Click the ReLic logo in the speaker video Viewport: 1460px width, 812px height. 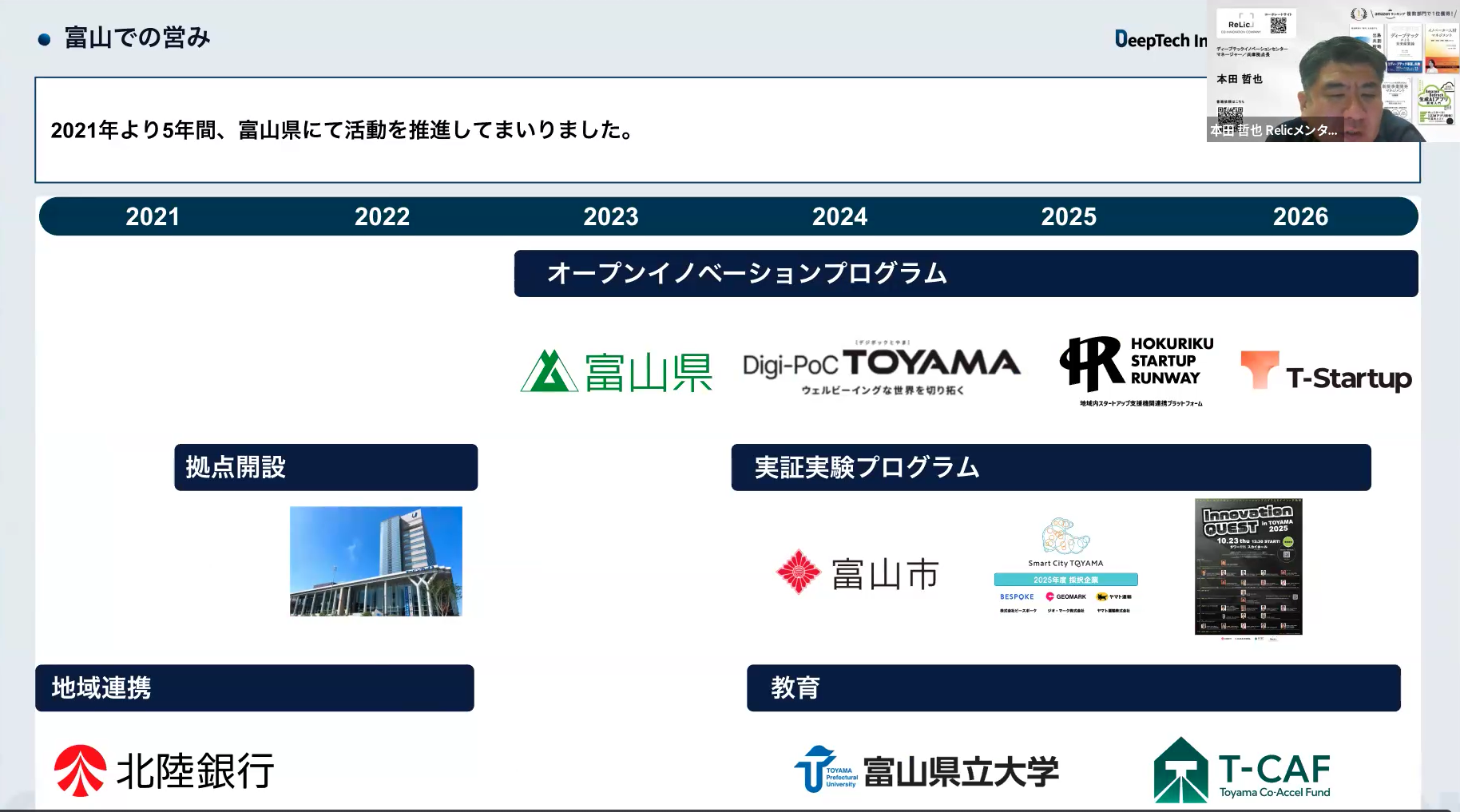[1240, 25]
